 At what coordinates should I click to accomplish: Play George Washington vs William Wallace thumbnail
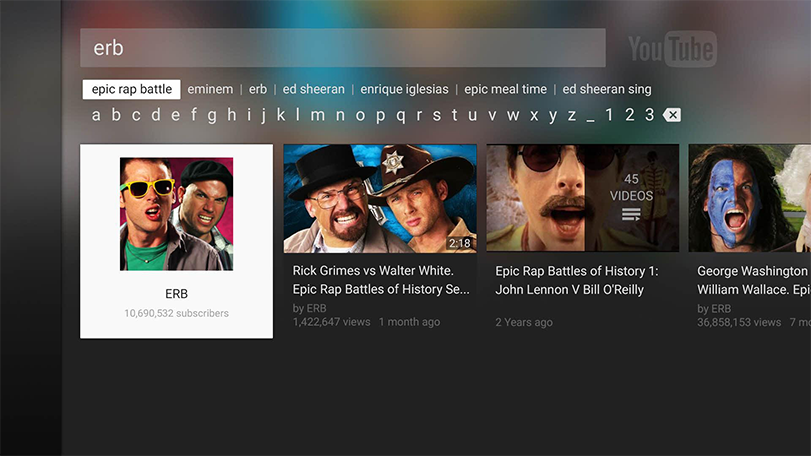coord(749,198)
